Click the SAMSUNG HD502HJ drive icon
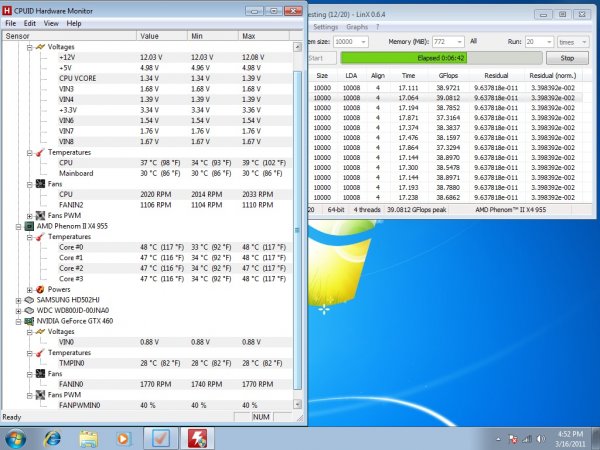Viewport: 600px width, 450px height. (29, 300)
